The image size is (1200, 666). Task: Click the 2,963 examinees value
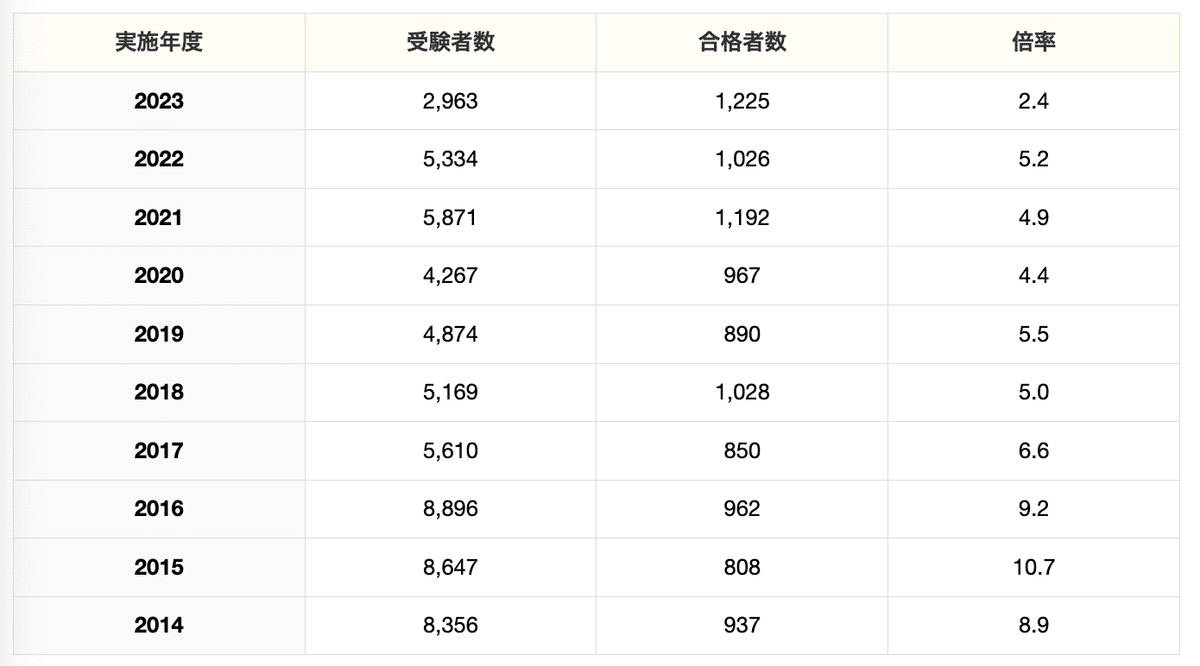pyautogui.click(x=450, y=101)
